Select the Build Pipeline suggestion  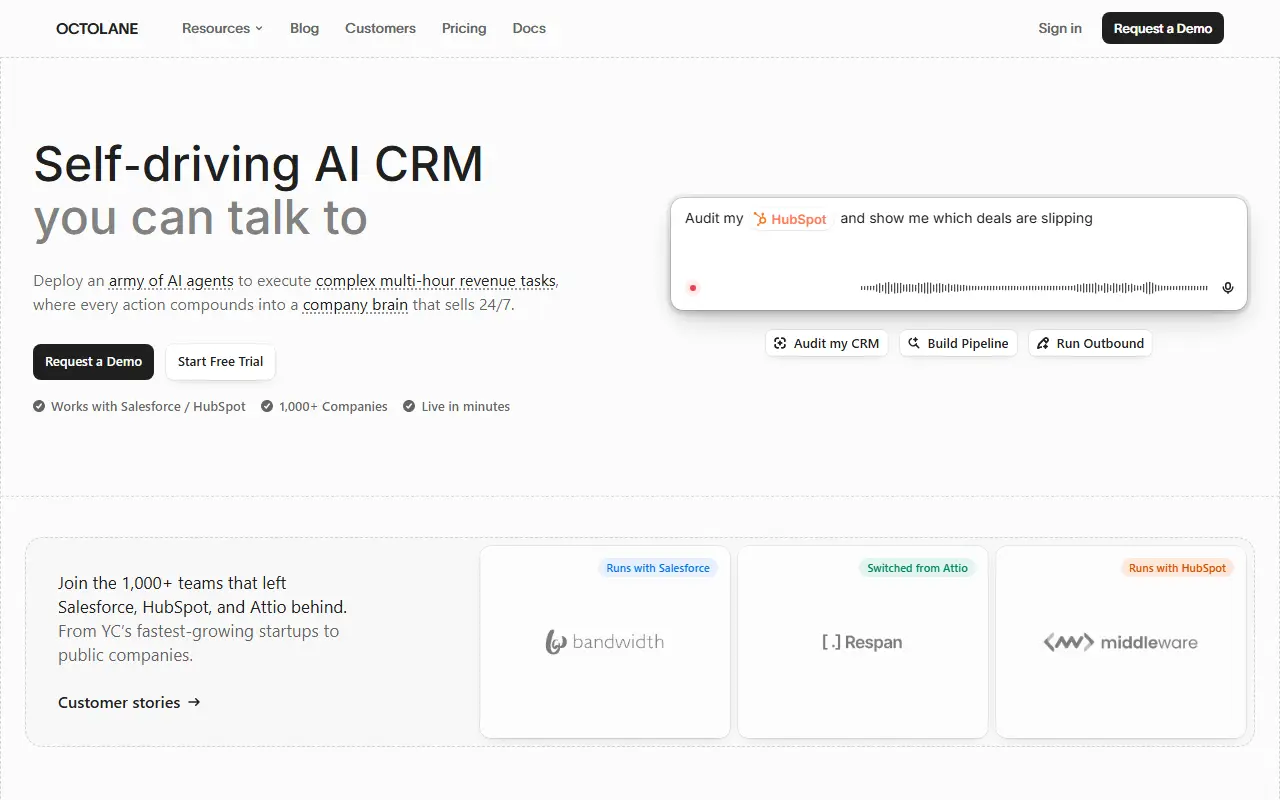pyautogui.click(x=958, y=343)
